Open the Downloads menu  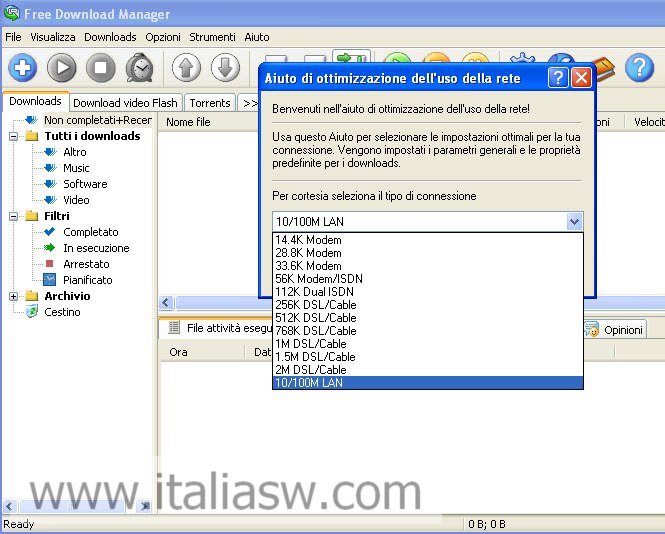point(110,37)
